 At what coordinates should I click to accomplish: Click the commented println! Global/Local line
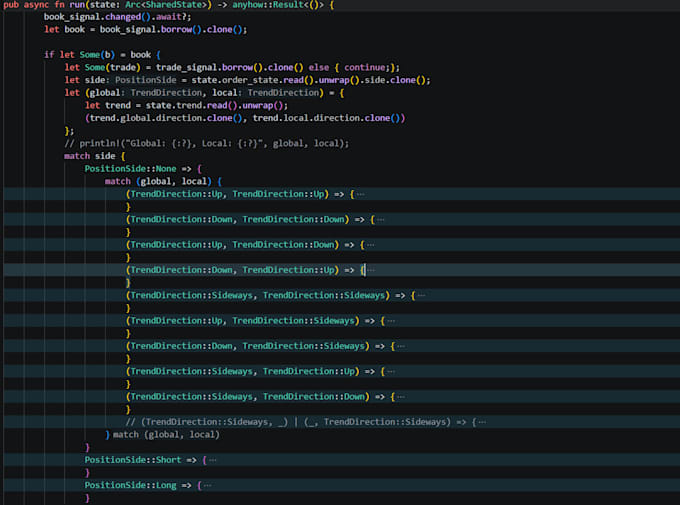(206, 144)
